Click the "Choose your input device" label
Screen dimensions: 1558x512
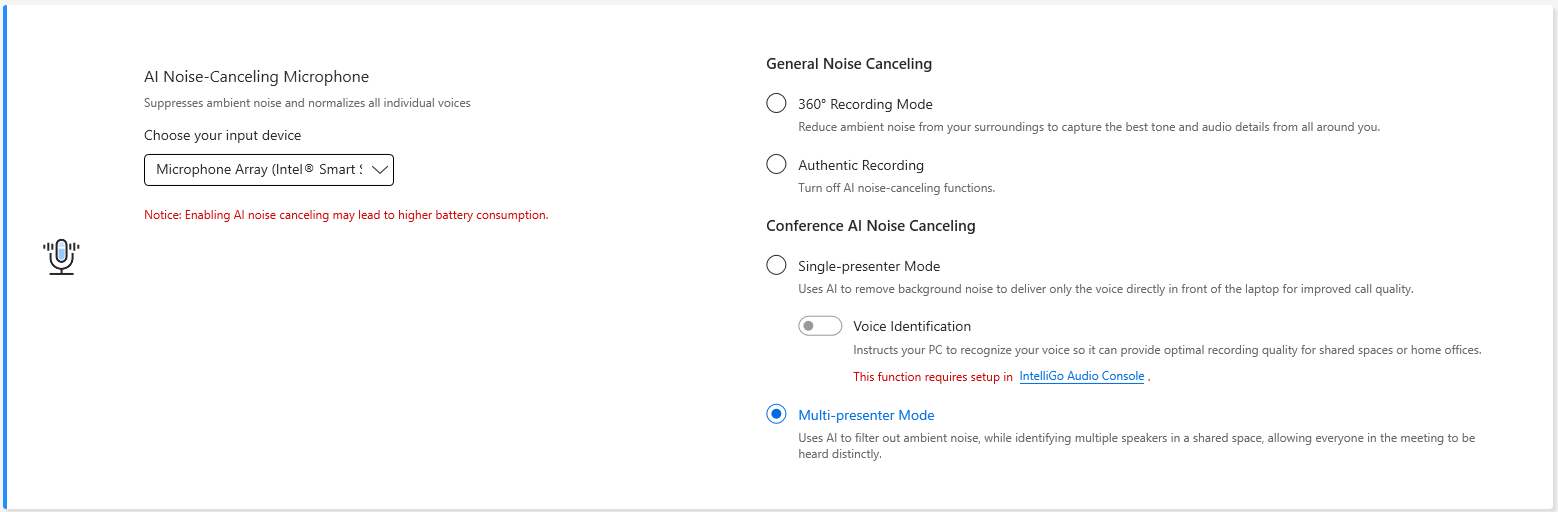click(222, 135)
